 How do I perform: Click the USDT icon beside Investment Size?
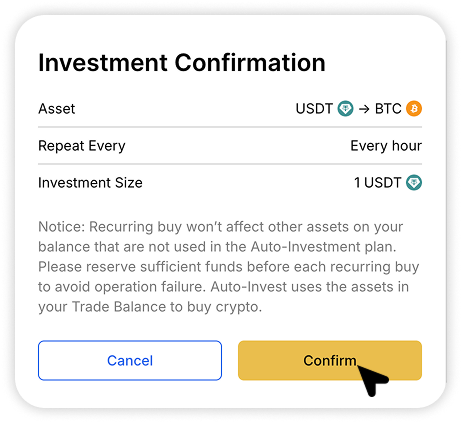(x=414, y=183)
